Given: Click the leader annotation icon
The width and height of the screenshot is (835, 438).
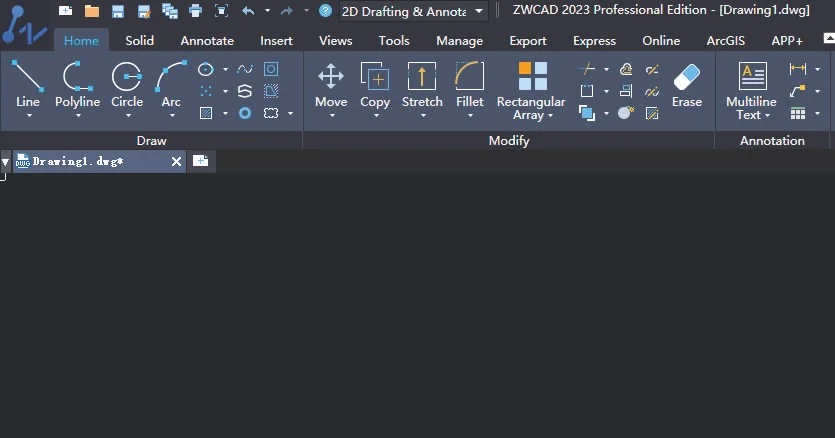Looking at the screenshot, I should 797,91.
